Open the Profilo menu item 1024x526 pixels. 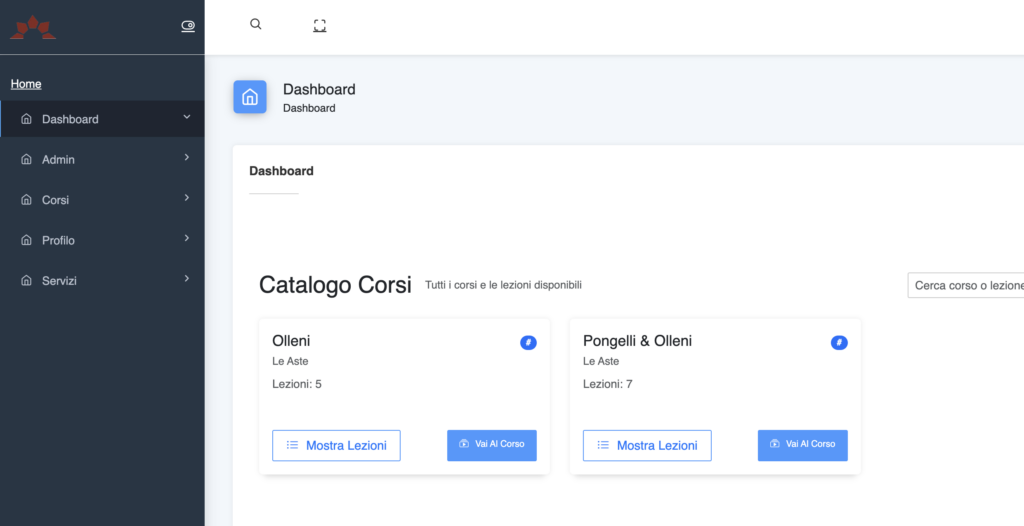pos(58,240)
